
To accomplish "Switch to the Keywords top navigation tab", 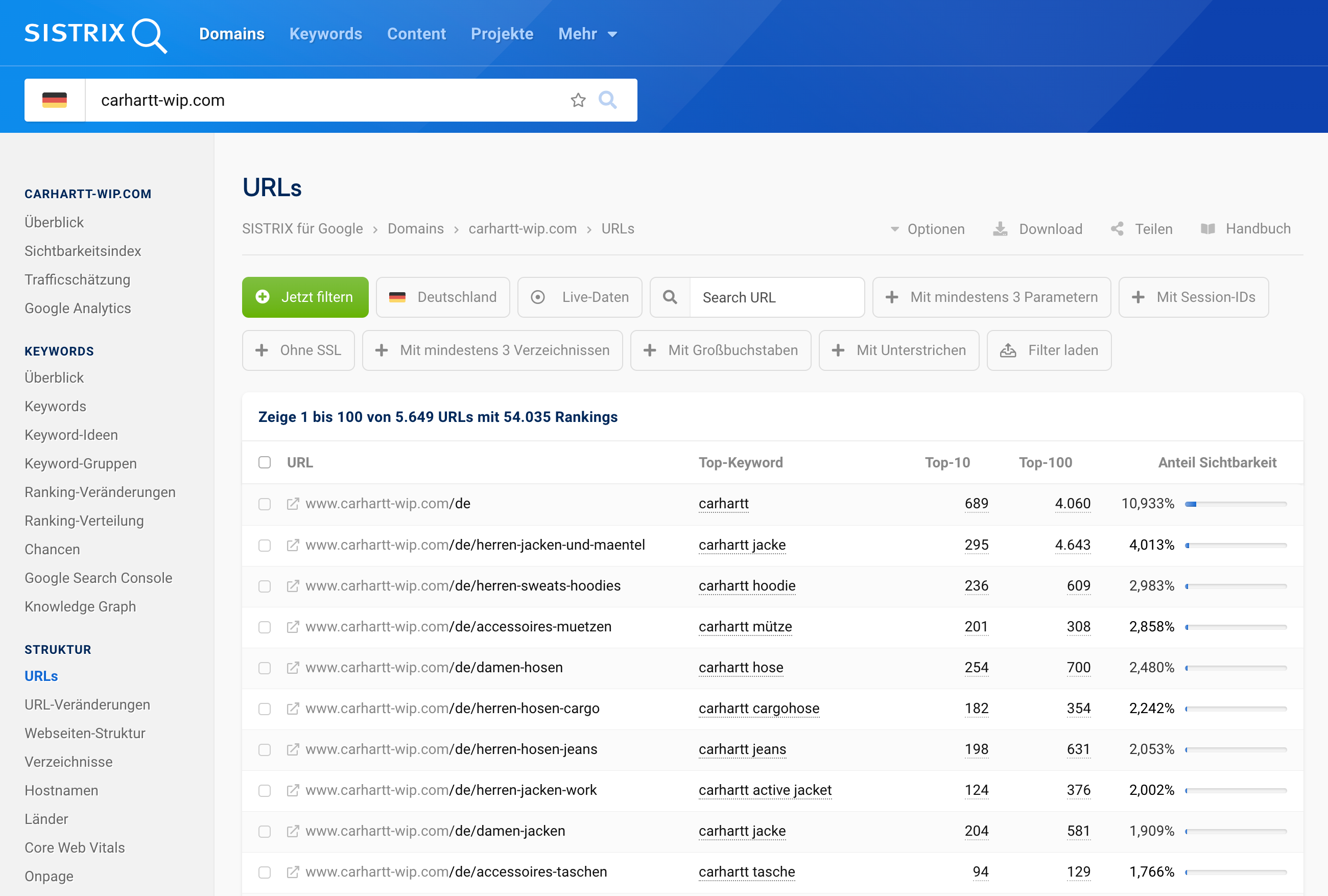I will (325, 34).
